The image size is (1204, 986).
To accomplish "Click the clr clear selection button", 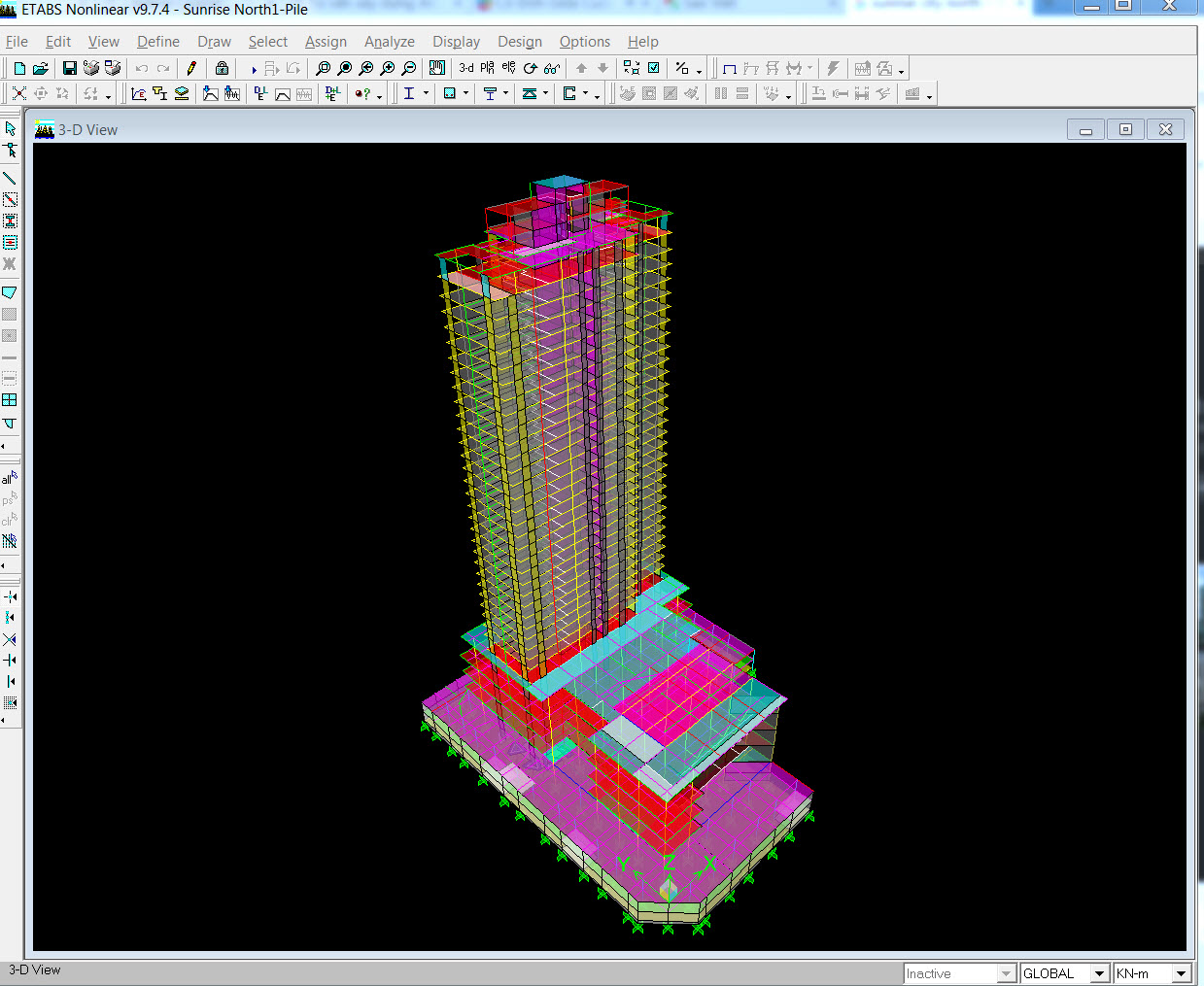I will coord(10,520).
